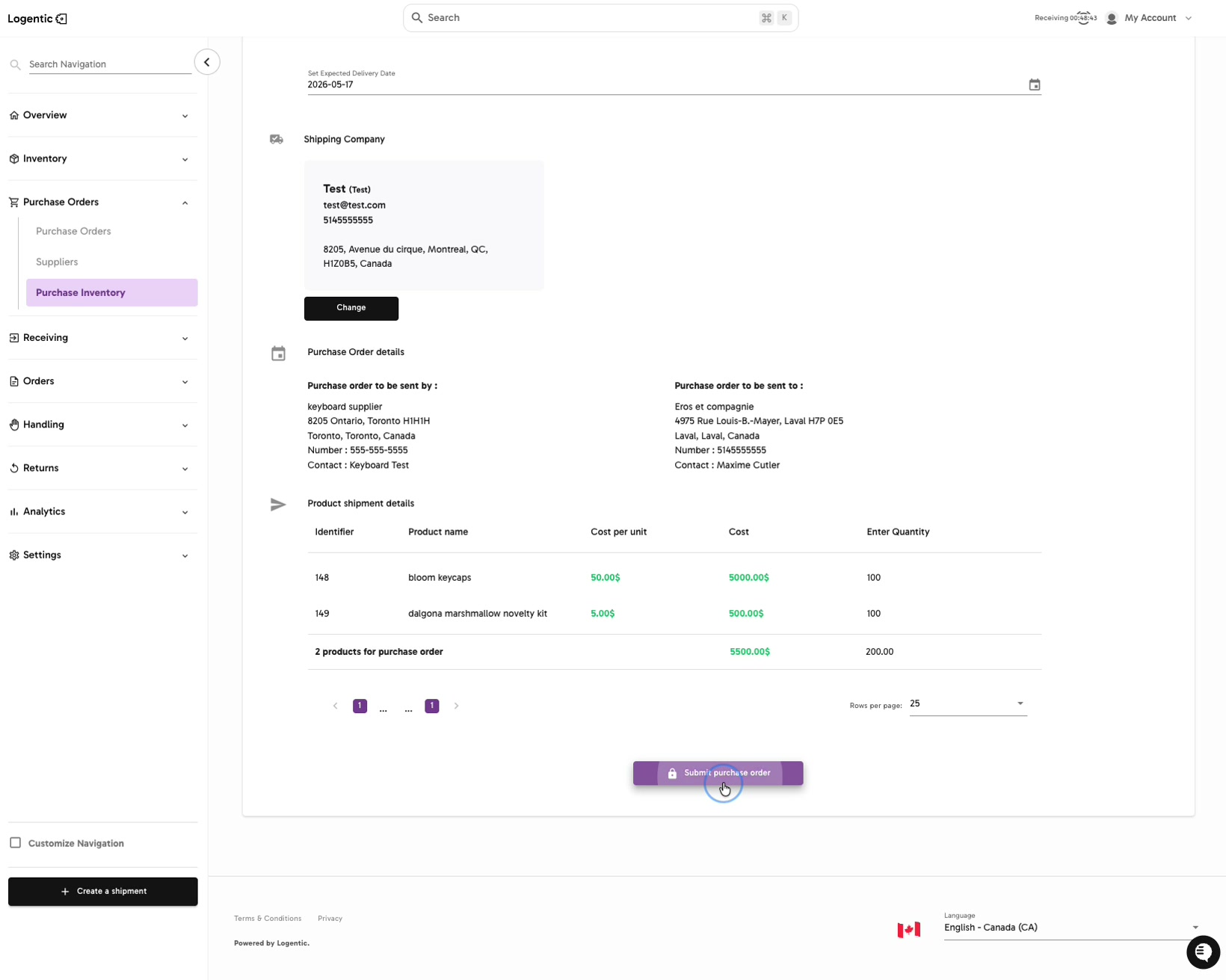This screenshot has height=980, width=1226.
Task: Expand the Inventory menu chevron
Action: coord(185,159)
